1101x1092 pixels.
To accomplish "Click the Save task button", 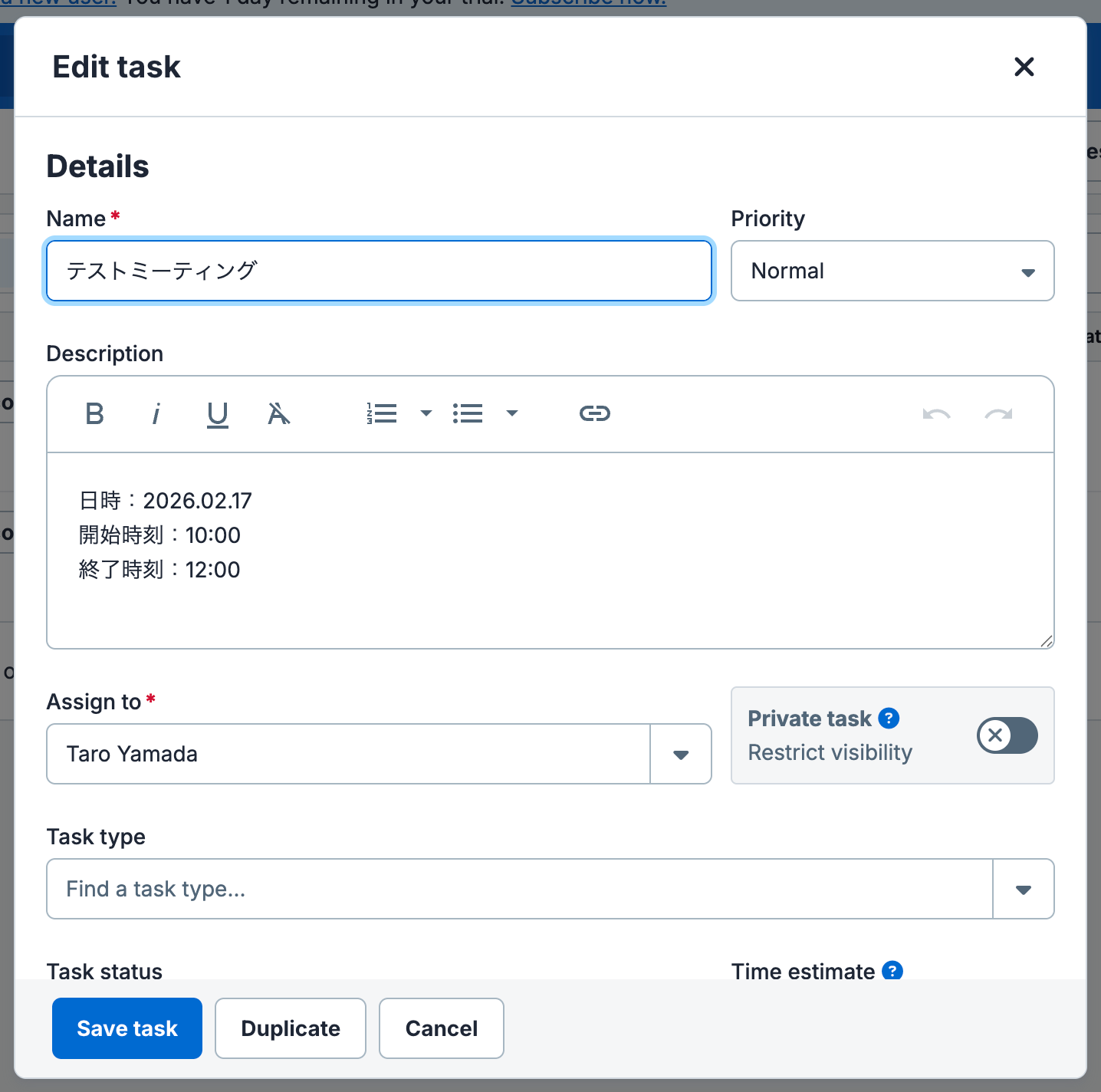I will (127, 1028).
